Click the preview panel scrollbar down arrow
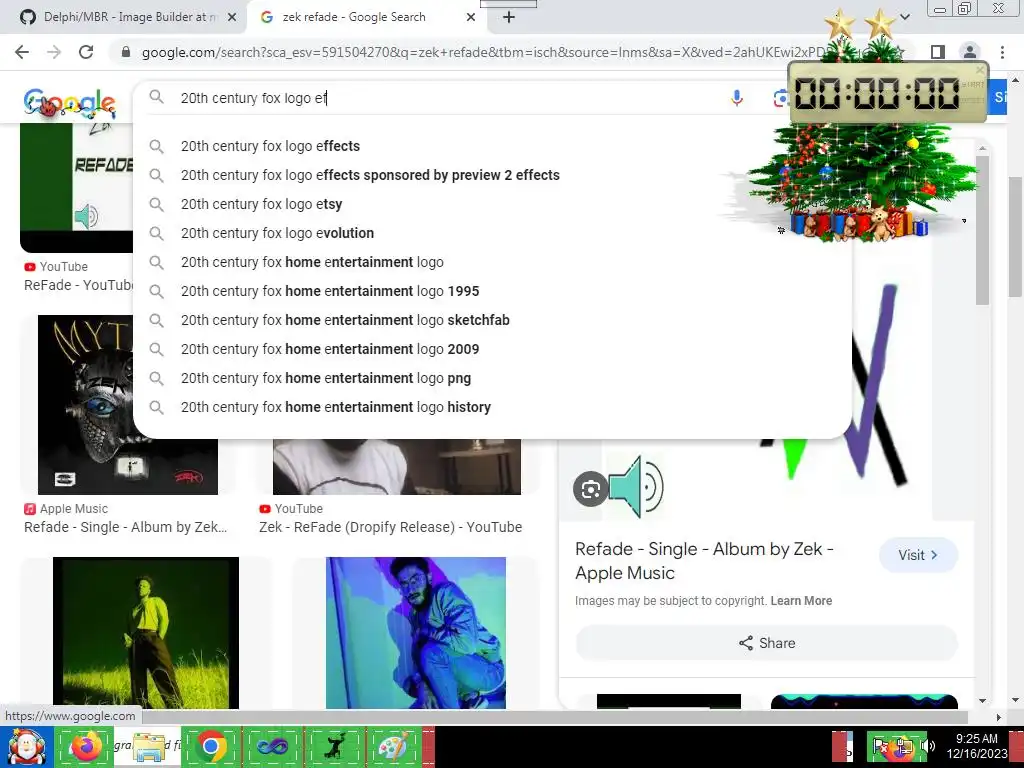Image resolution: width=1024 pixels, height=768 pixels. pyautogui.click(x=982, y=701)
